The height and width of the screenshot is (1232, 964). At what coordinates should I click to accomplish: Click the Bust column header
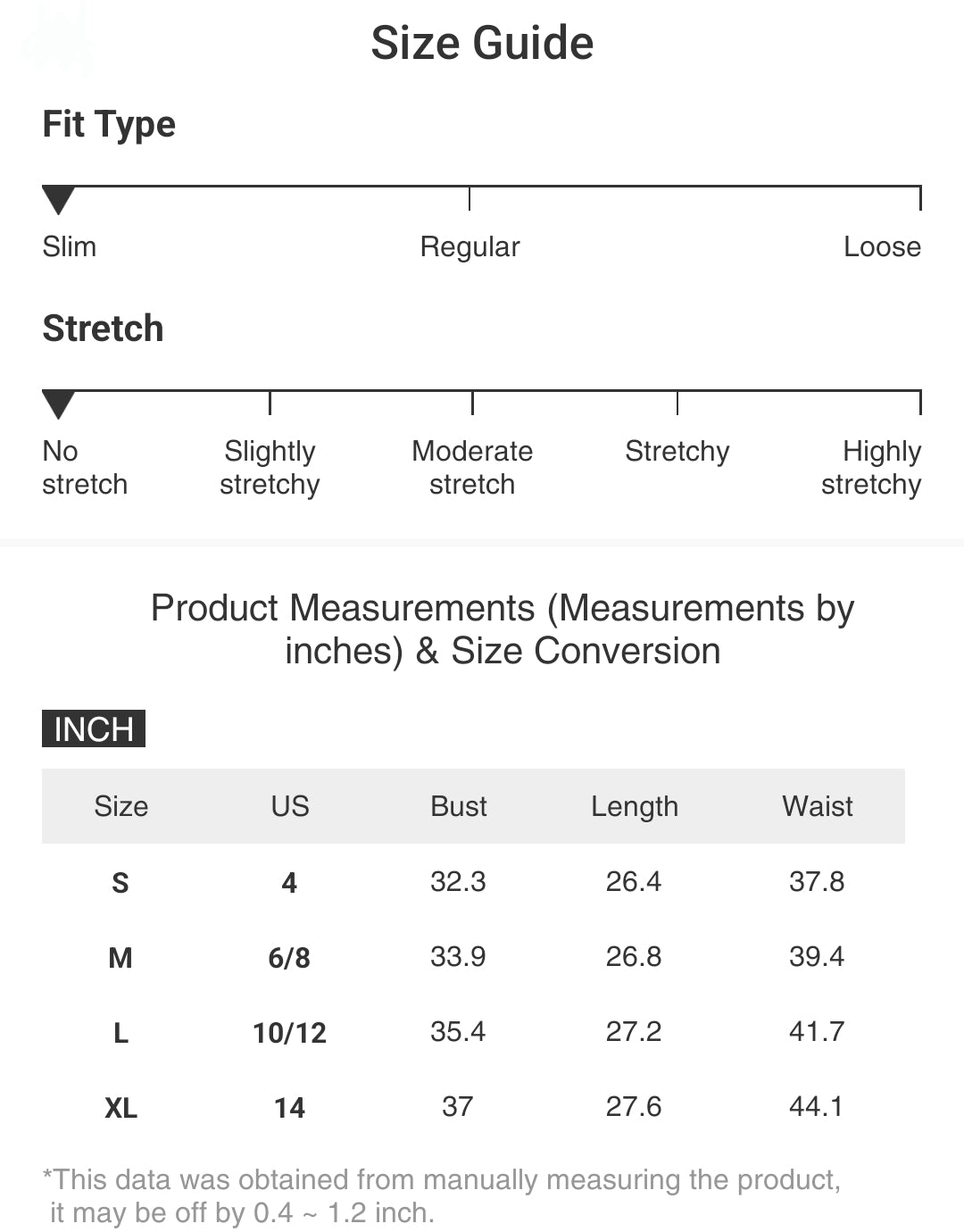459,806
